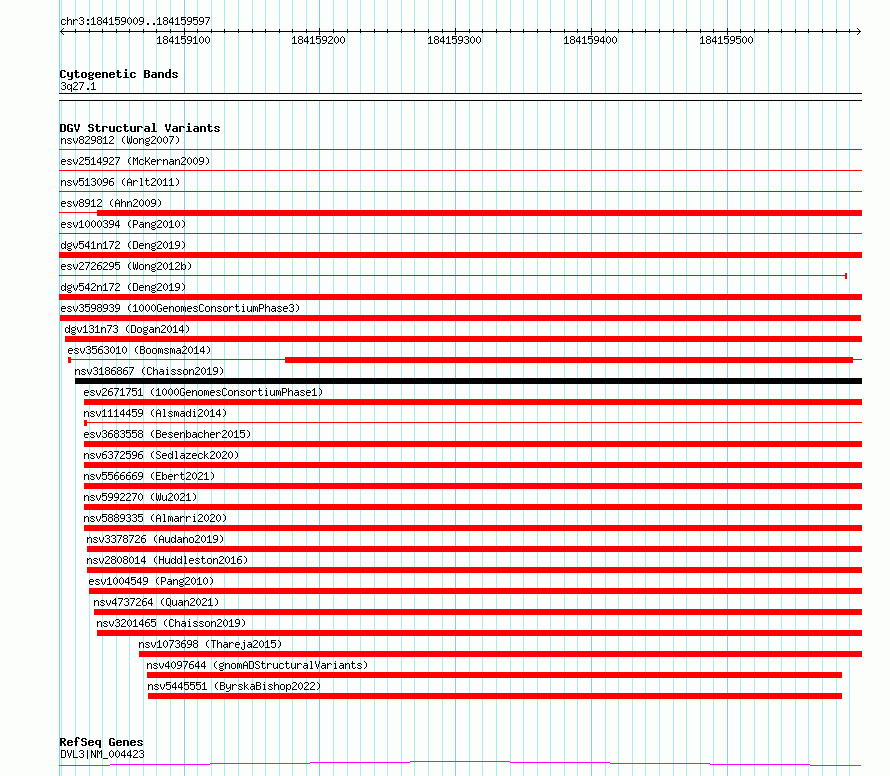Click dgv542n172 (Deng2019) variant label
This screenshot has height=776, width=890.
[123, 287]
